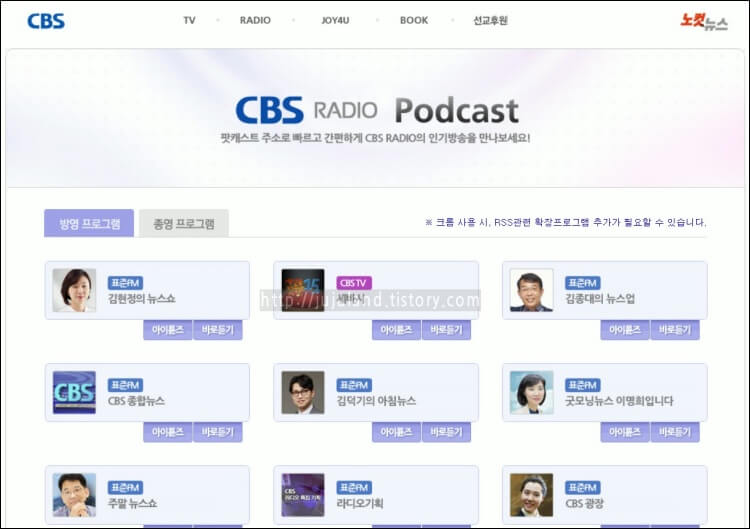Open 아이튠즈 for 김덕기의 아침뉴스
The image size is (750, 529).
click(396, 432)
